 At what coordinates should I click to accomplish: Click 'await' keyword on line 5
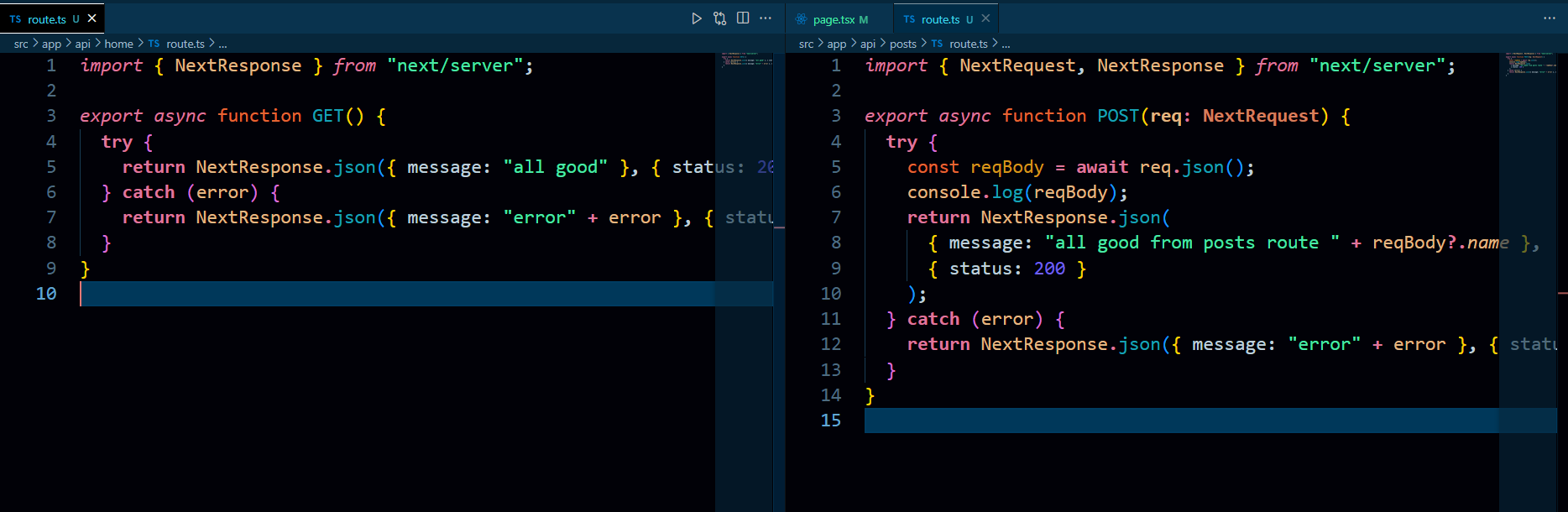[x=1102, y=167]
